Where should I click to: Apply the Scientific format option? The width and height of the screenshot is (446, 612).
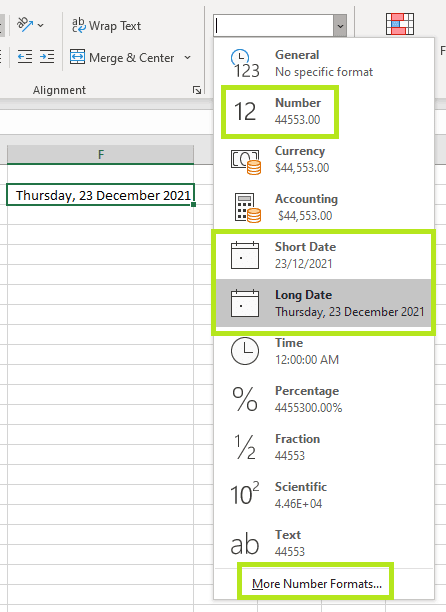pos(324,495)
